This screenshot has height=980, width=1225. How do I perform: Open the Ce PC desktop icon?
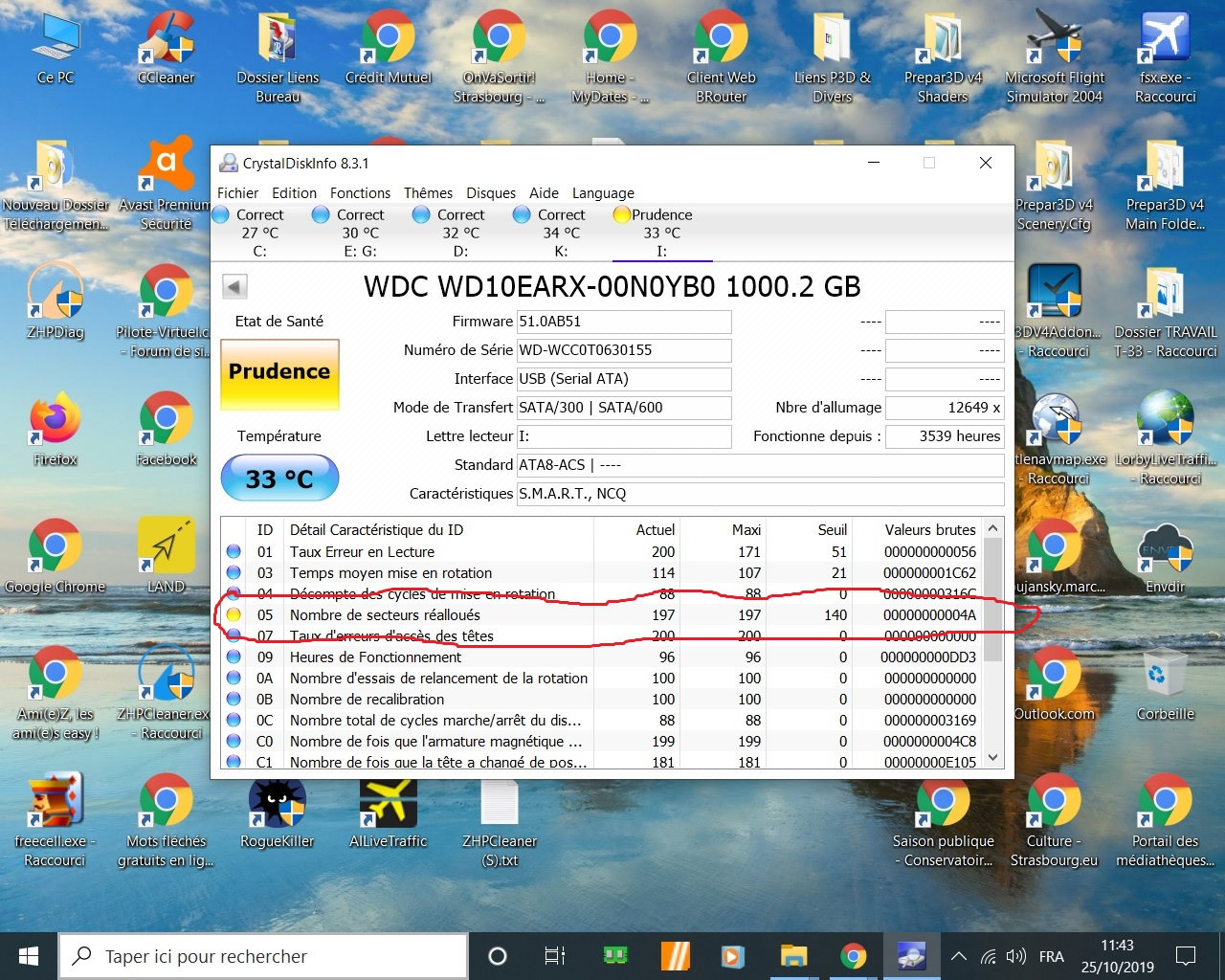pos(56,48)
